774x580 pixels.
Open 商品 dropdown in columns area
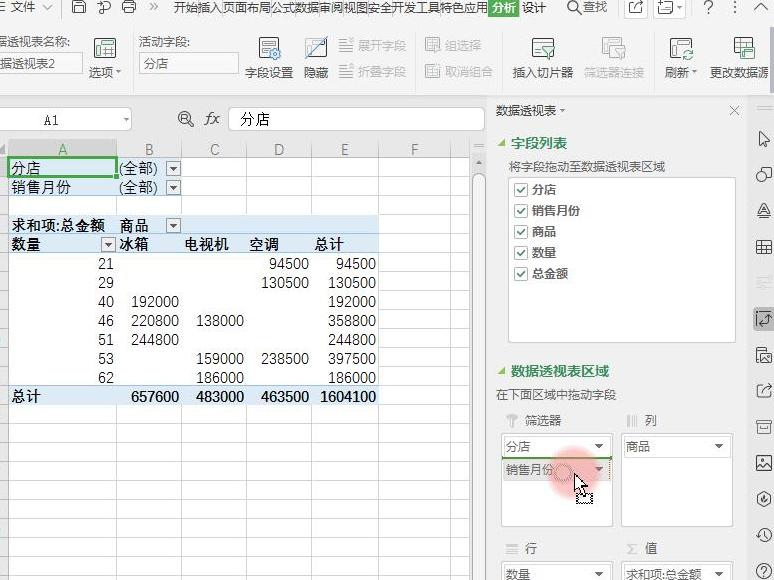pos(719,446)
